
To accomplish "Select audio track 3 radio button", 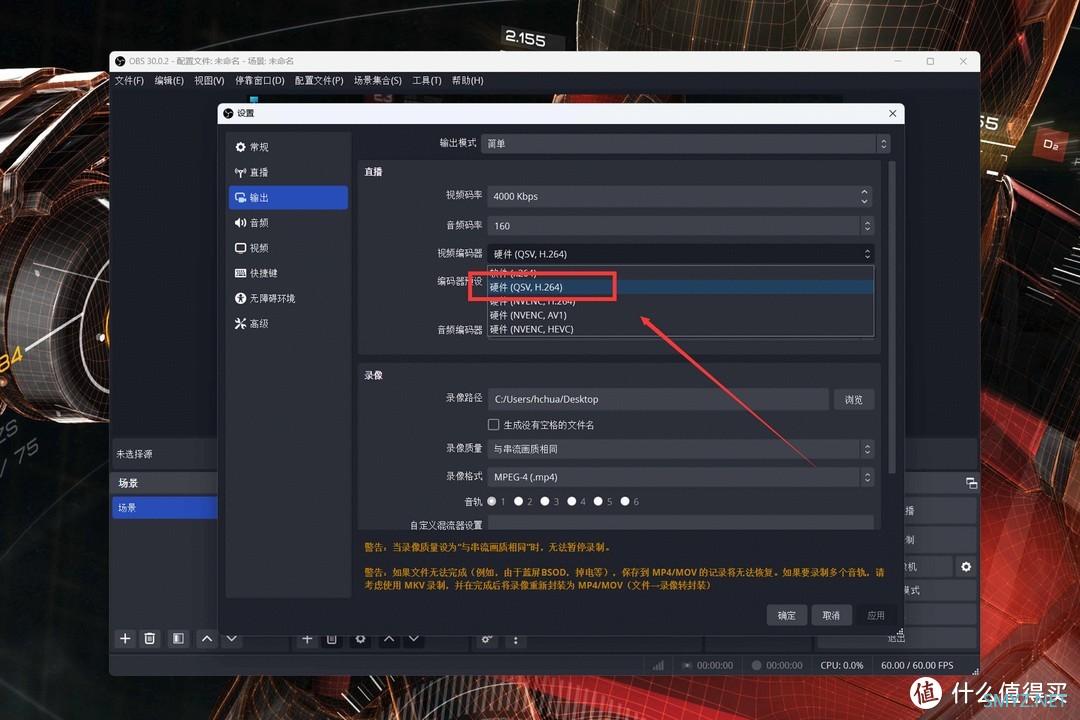I will (545, 502).
